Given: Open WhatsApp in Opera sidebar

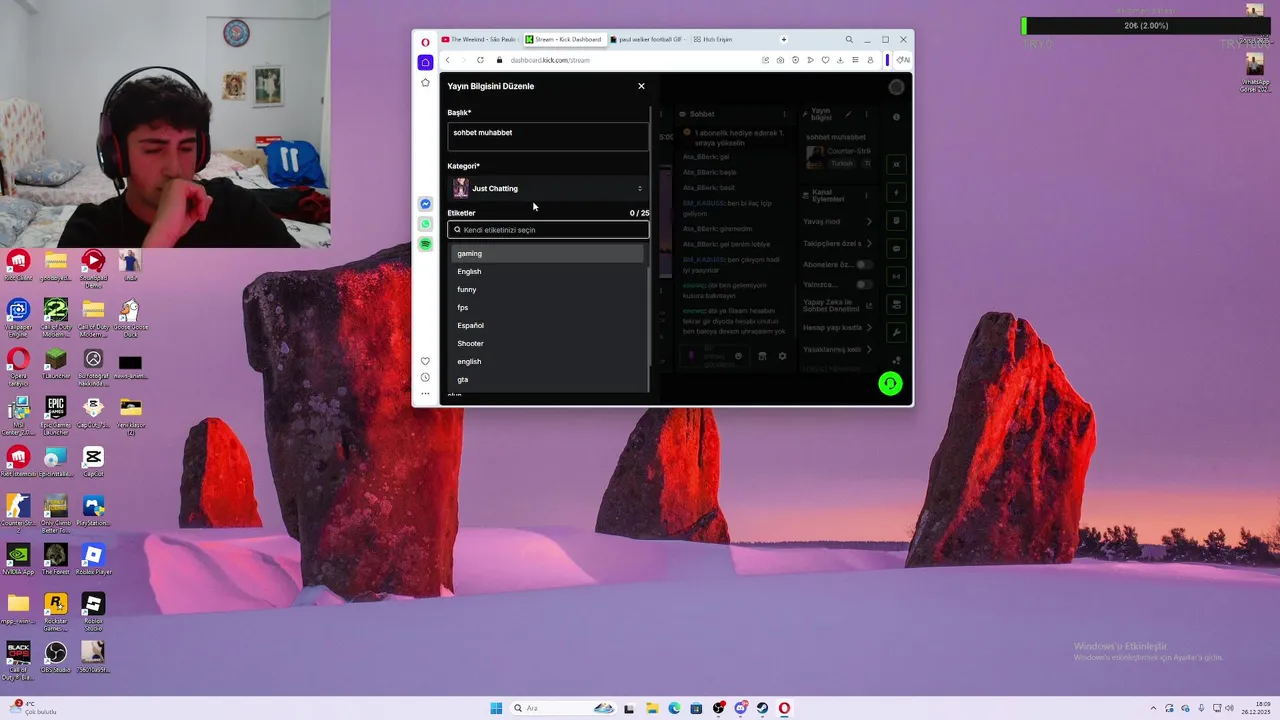Looking at the screenshot, I should pyautogui.click(x=425, y=224).
